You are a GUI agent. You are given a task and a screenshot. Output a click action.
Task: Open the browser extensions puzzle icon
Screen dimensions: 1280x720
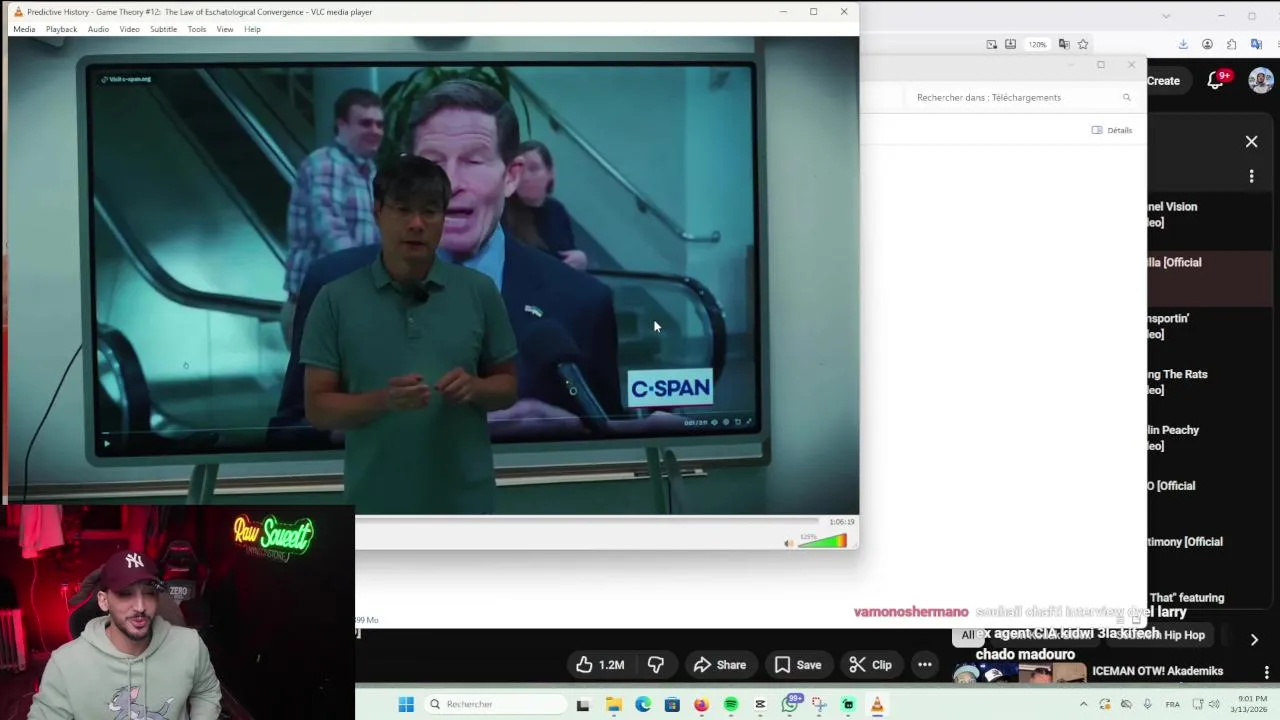1232,44
